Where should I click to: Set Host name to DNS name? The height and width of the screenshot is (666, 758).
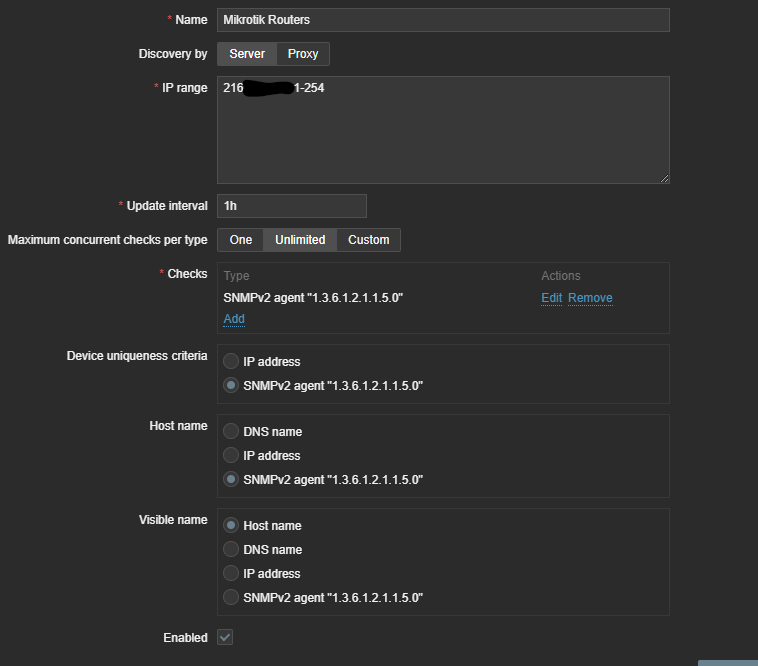click(x=231, y=432)
